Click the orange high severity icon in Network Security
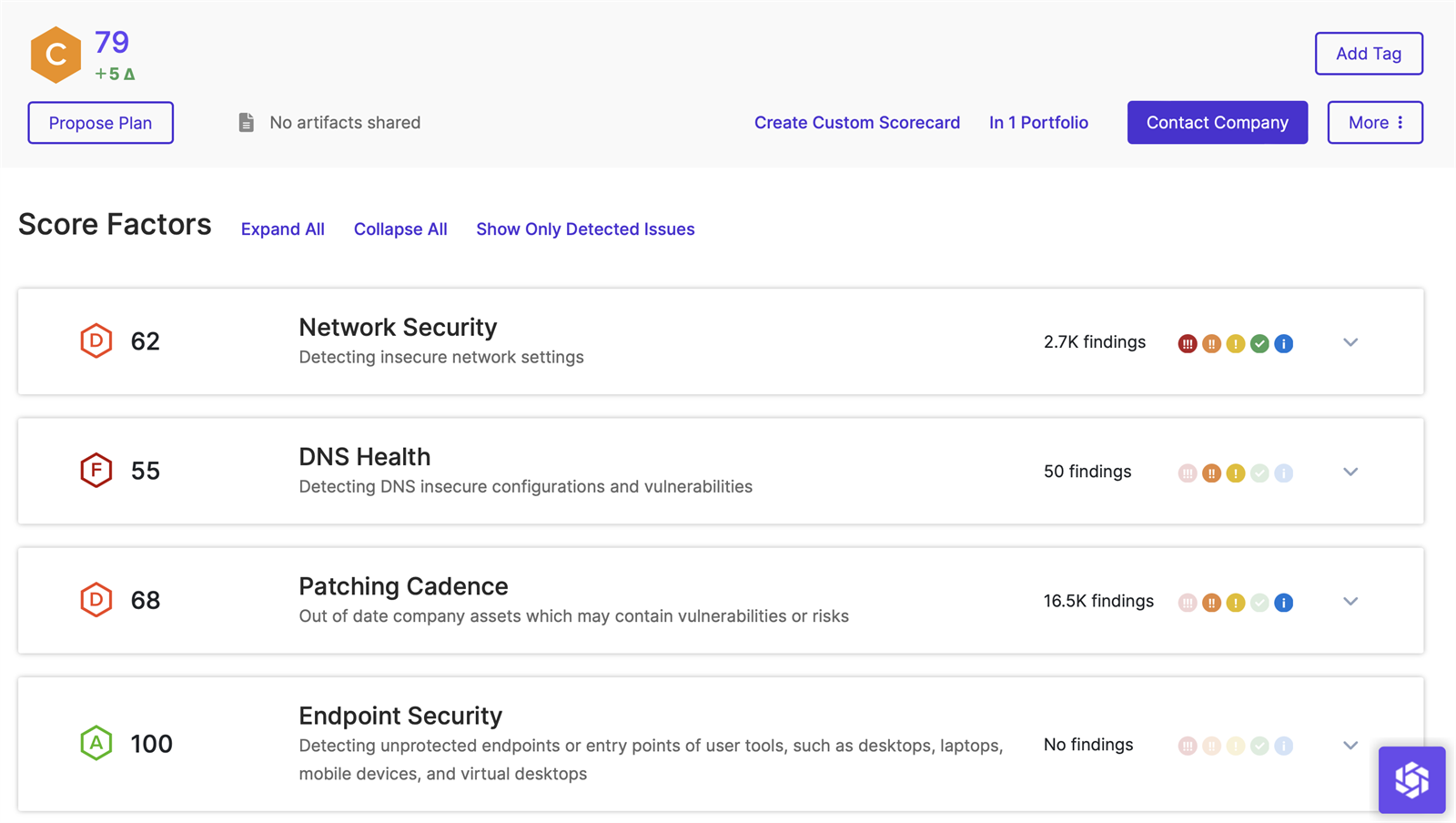 coord(1211,343)
